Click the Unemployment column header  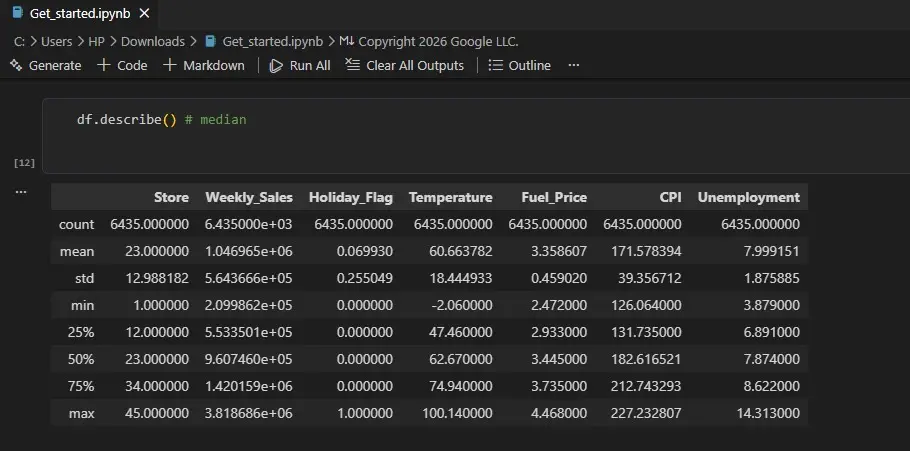coord(749,197)
